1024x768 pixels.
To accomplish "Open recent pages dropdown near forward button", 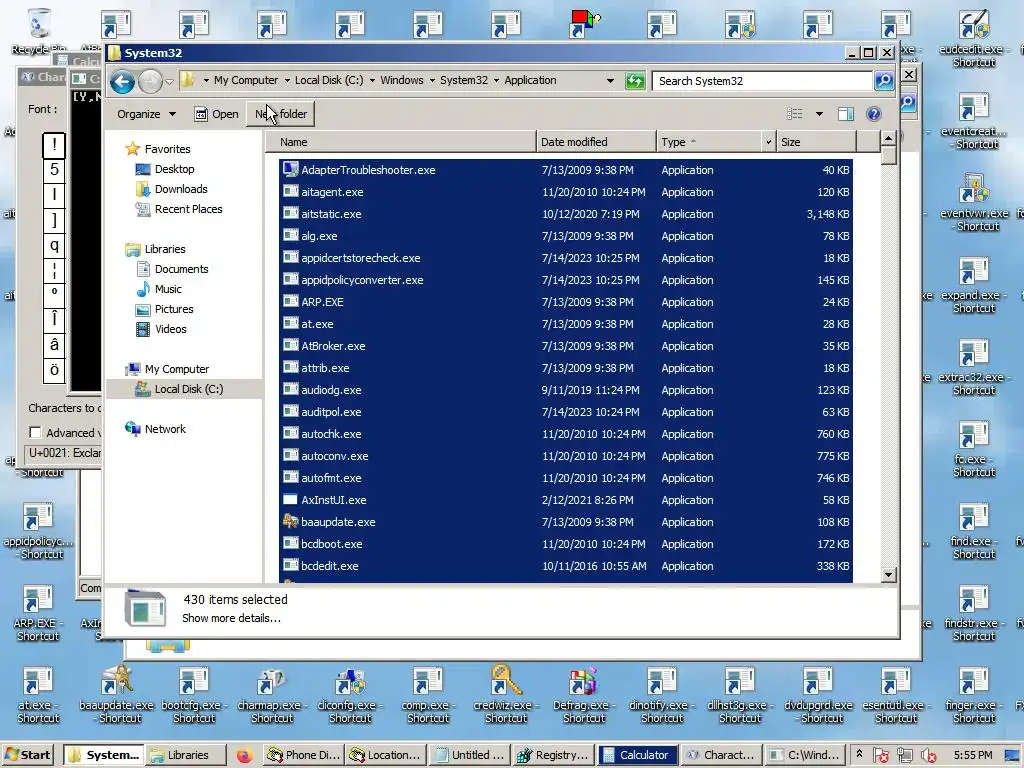I will (x=169, y=82).
